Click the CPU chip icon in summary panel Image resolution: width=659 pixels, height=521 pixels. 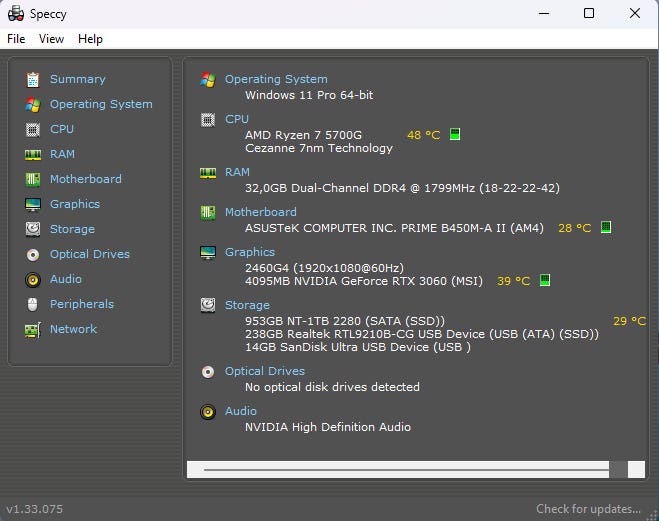pos(208,120)
